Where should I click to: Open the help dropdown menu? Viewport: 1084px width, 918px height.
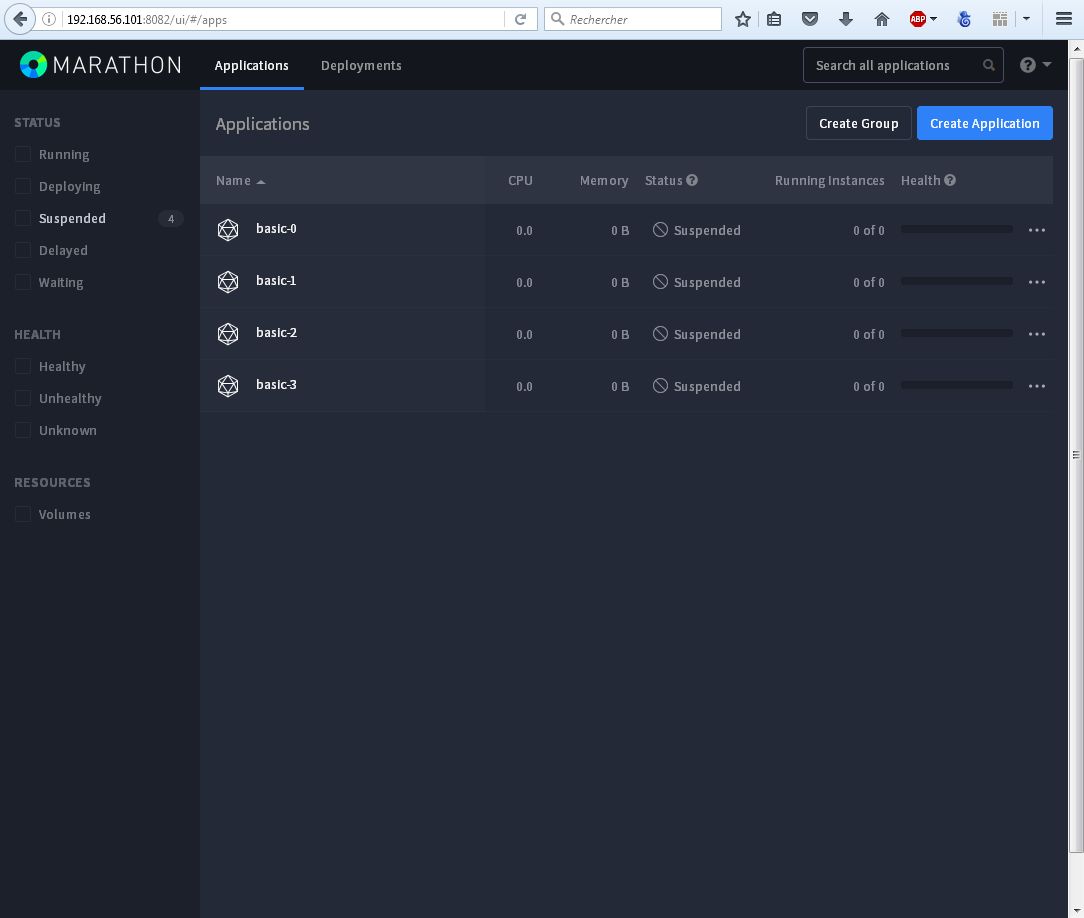(x=1035, y=65)
